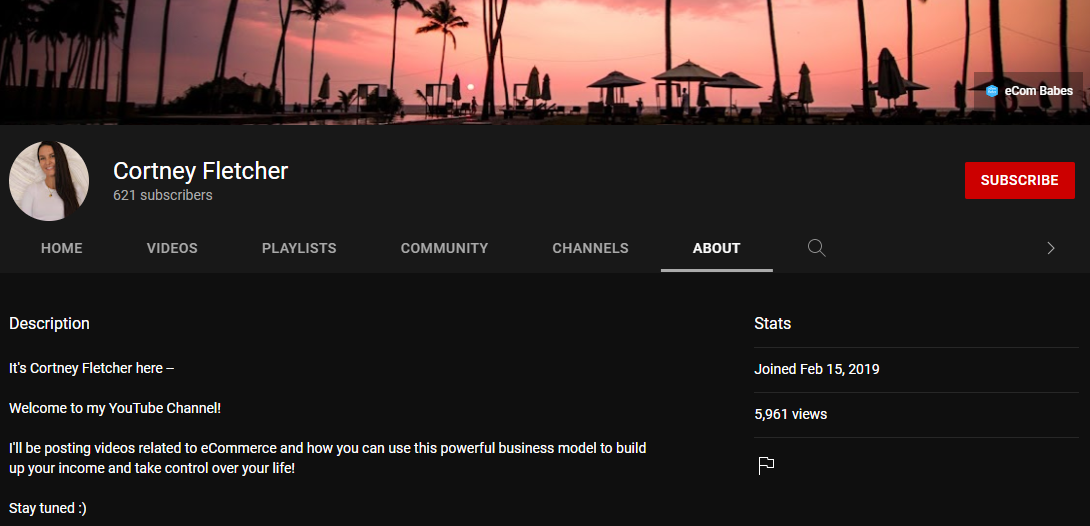The width and height of the screenshot is (1090, 526).
Task: Go to the COMMUNITY tab
Action: click(x=444, y=248)
